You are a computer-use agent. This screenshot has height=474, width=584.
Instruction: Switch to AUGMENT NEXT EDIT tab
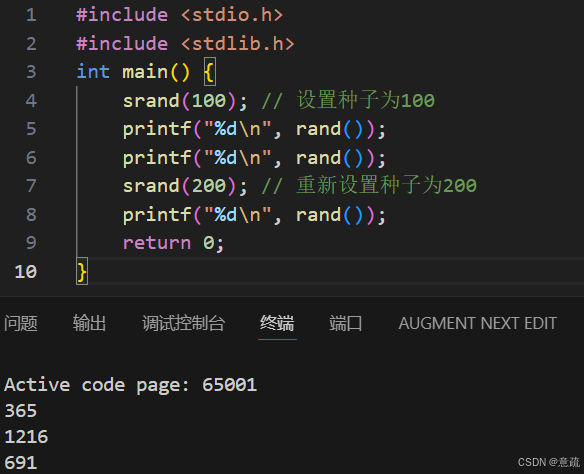point(478,323)
